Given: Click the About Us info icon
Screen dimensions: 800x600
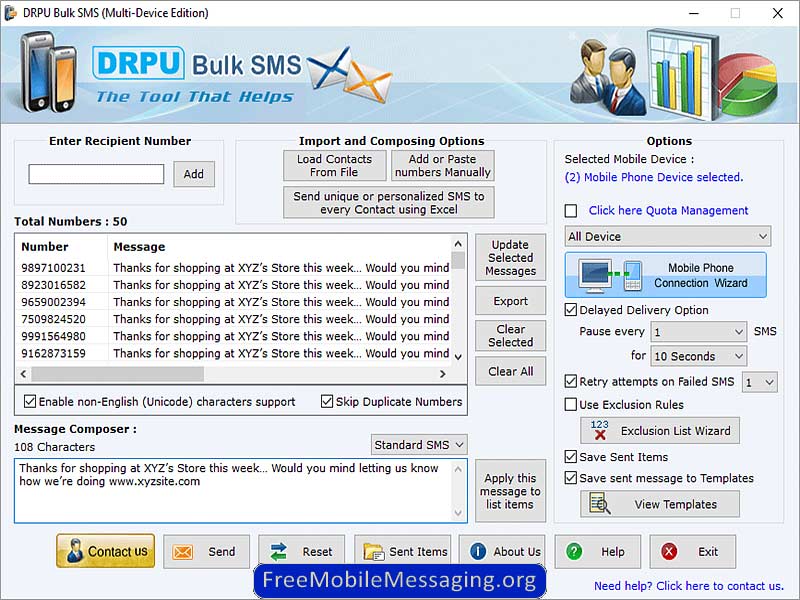Looking at the screenshot, I should click(478, 552).
